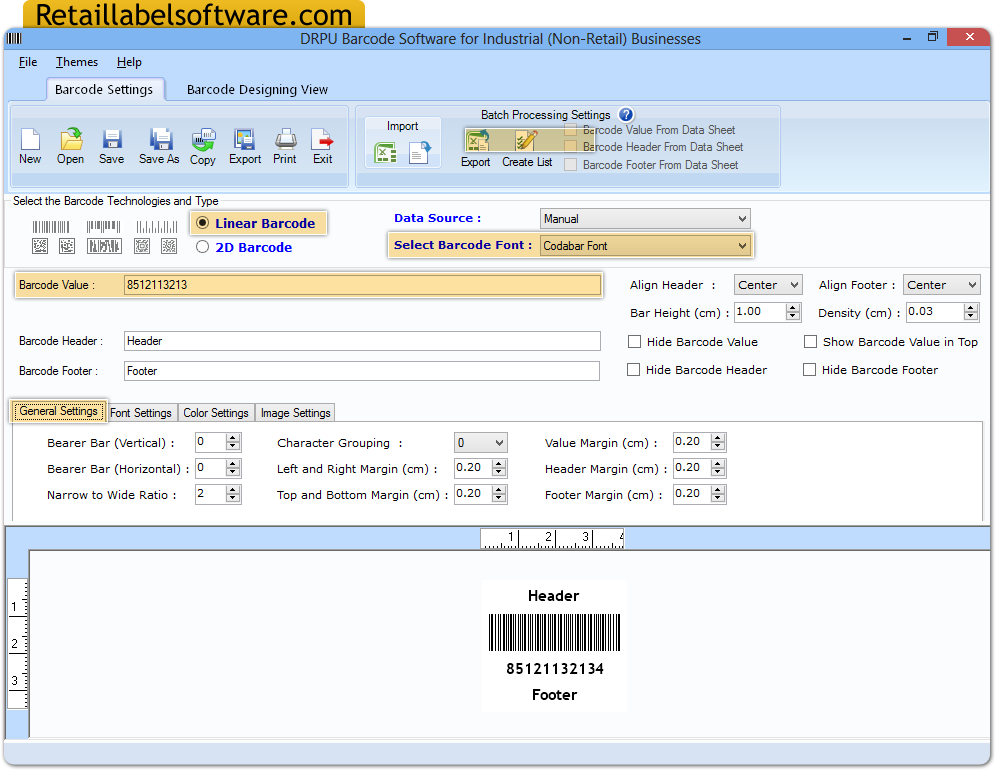Screen dimensions: 996x770
Task: Open the Themes menu
Action: (x=76, y=62)
